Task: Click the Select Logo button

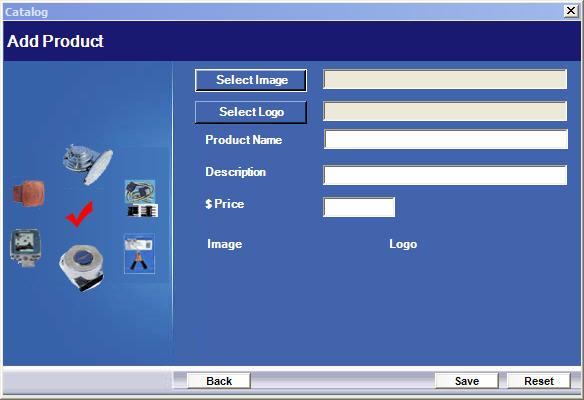Action: [x=251, y=112]
